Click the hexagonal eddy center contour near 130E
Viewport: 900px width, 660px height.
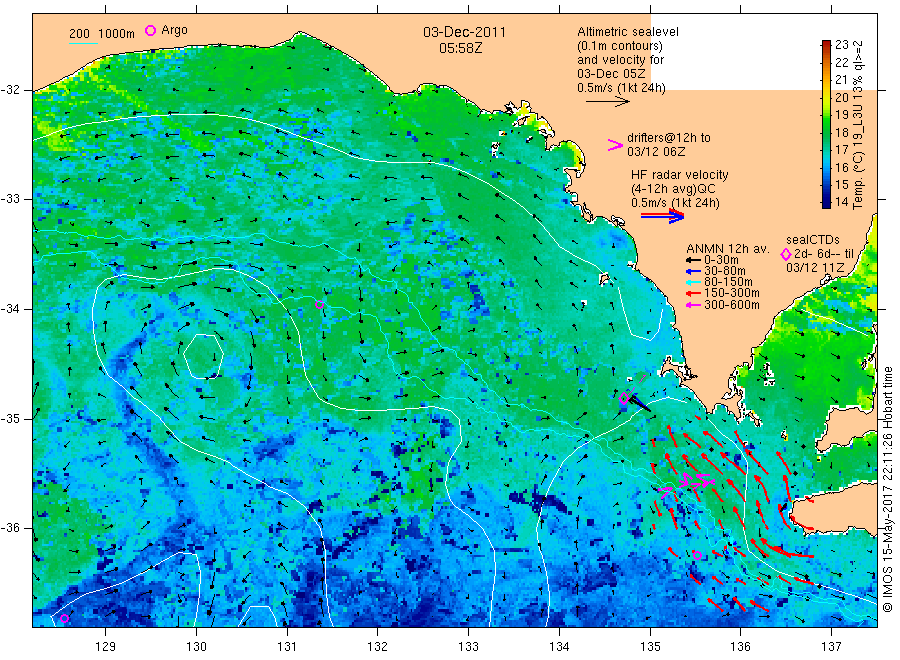[x=203, y=356]
